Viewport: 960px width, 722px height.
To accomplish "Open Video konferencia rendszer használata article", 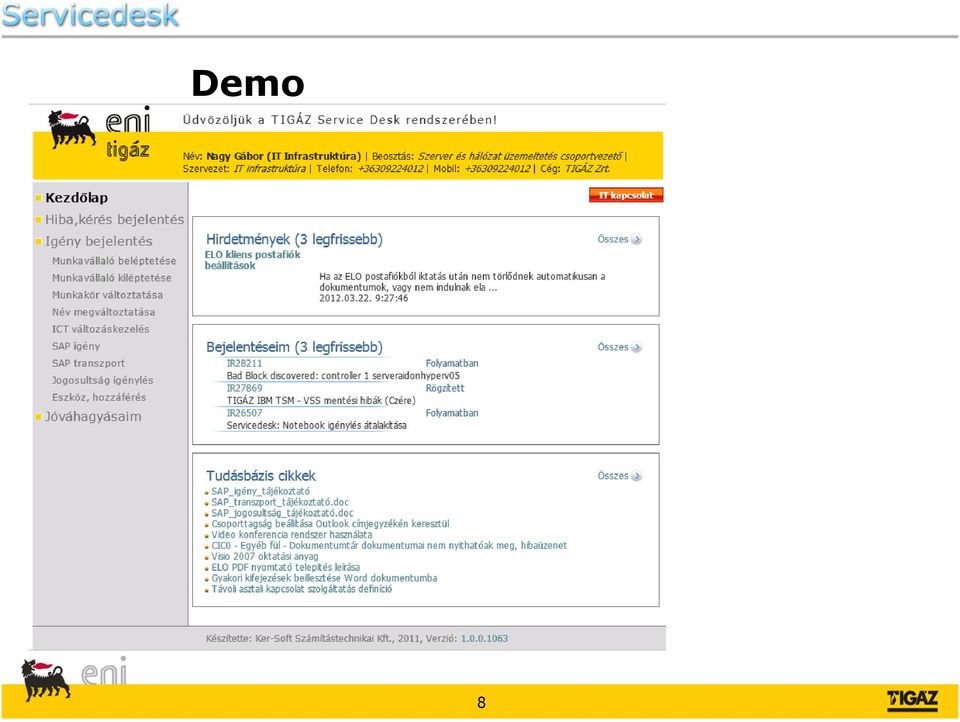I will [x=291, y=535].
